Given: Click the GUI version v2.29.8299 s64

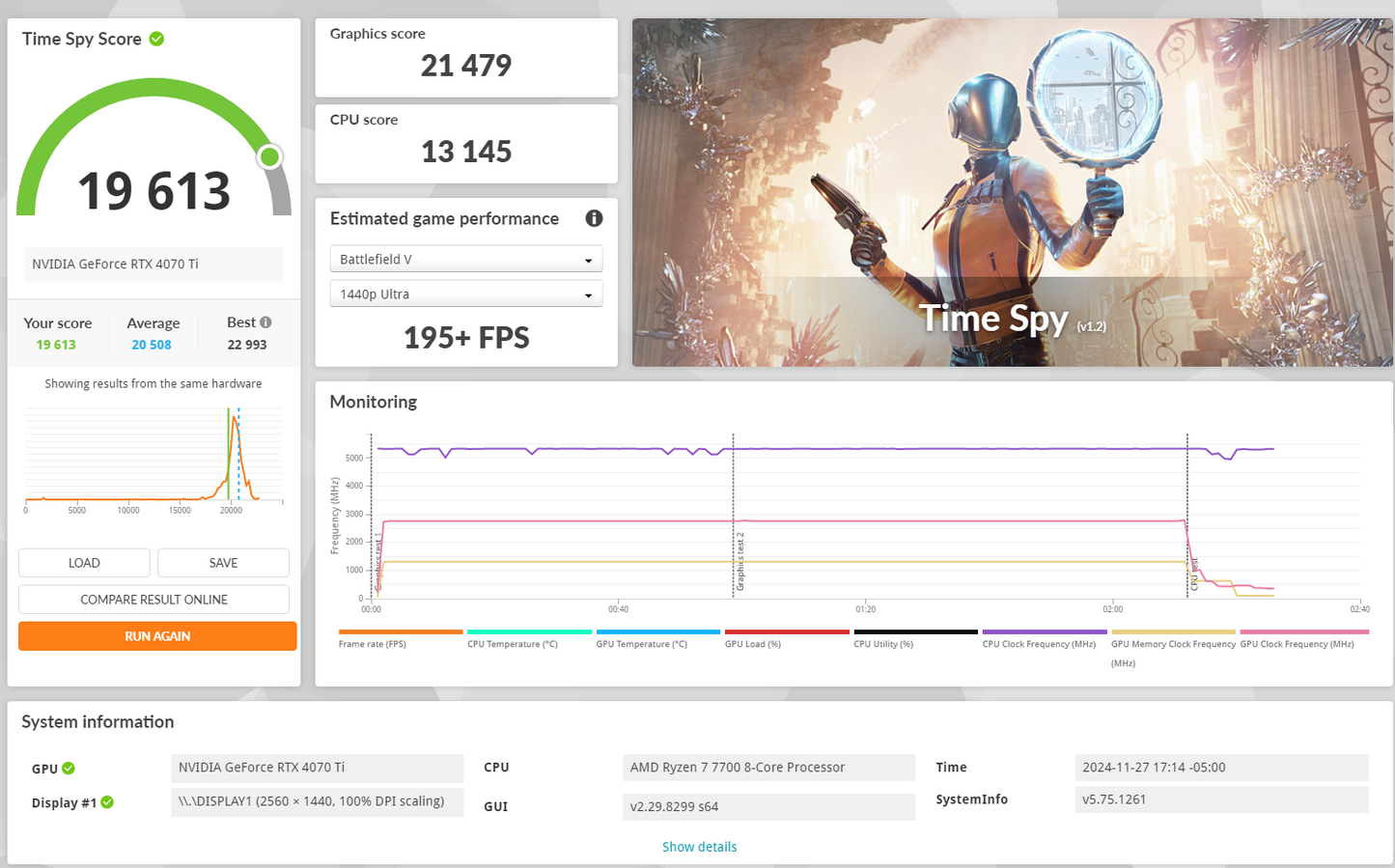Looking at the screenshot, I should (x=674, y=807).
